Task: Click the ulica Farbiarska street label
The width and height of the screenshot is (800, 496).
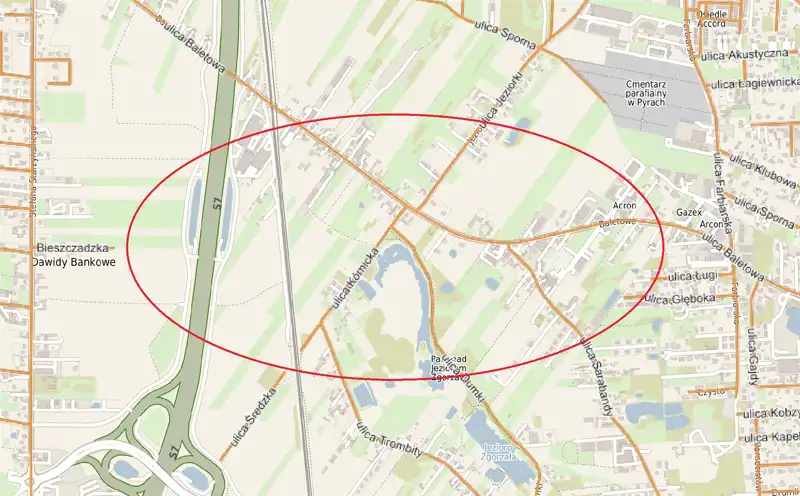Action: (722, 192)
